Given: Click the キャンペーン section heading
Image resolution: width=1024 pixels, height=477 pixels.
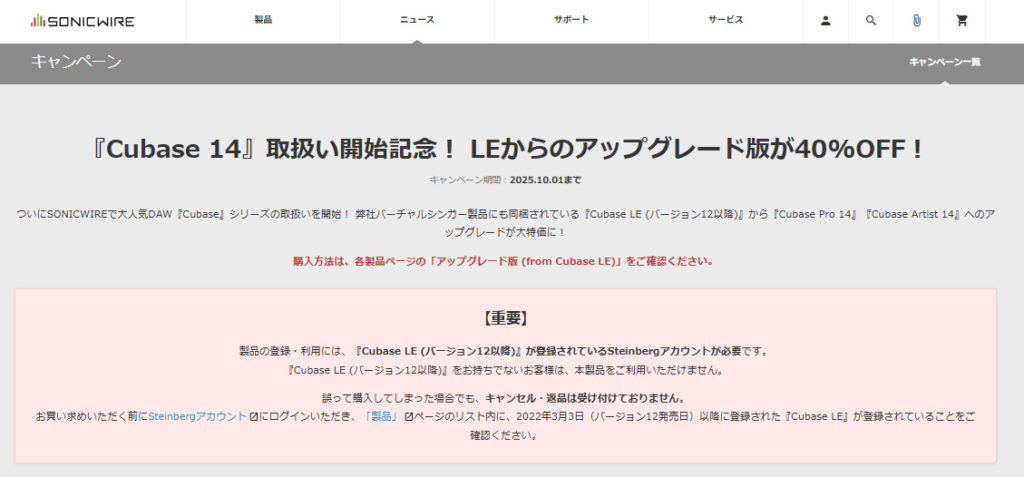Looking at the screenshot, I should [x=76, y=62].
